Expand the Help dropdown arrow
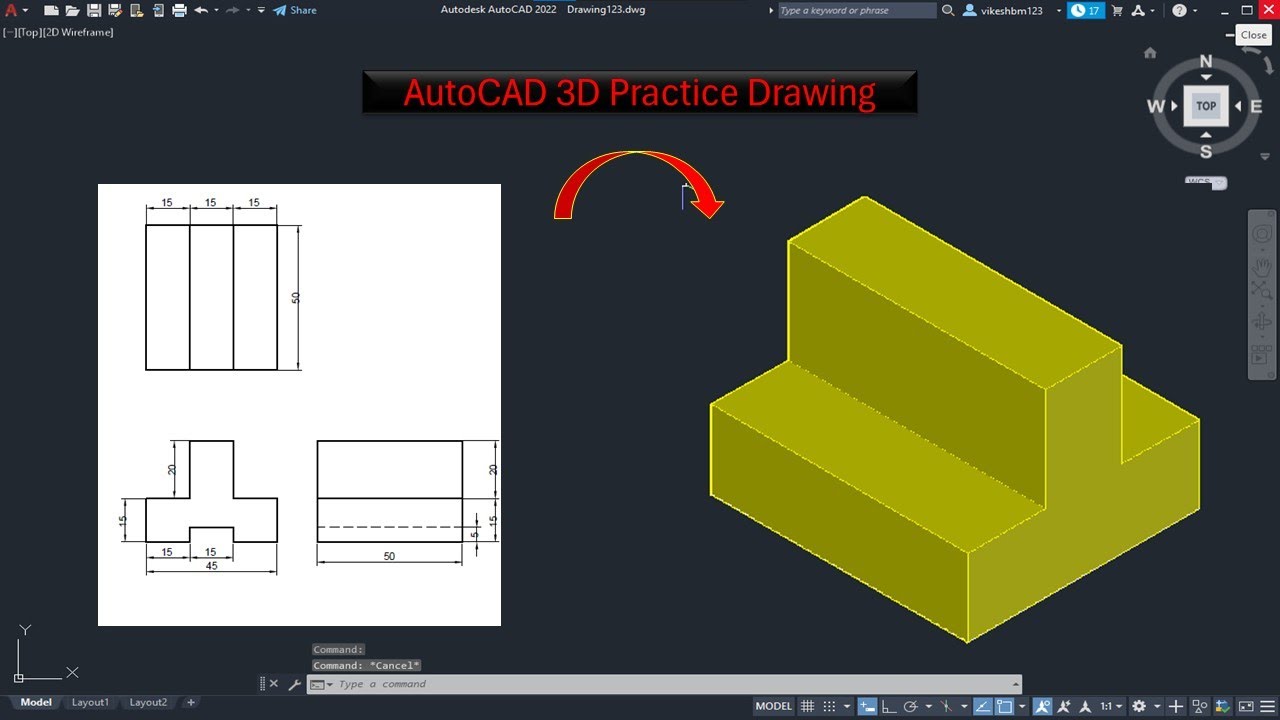Image resolution: width=1280 pixels, height=720 pixels. coord(1195,10)
